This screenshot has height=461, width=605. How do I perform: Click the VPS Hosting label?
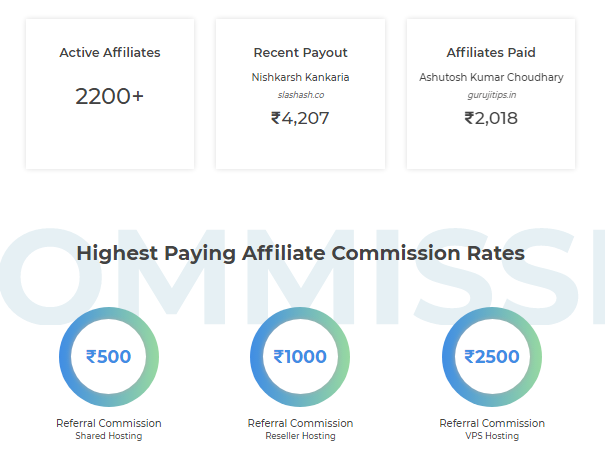pos(492,436)
